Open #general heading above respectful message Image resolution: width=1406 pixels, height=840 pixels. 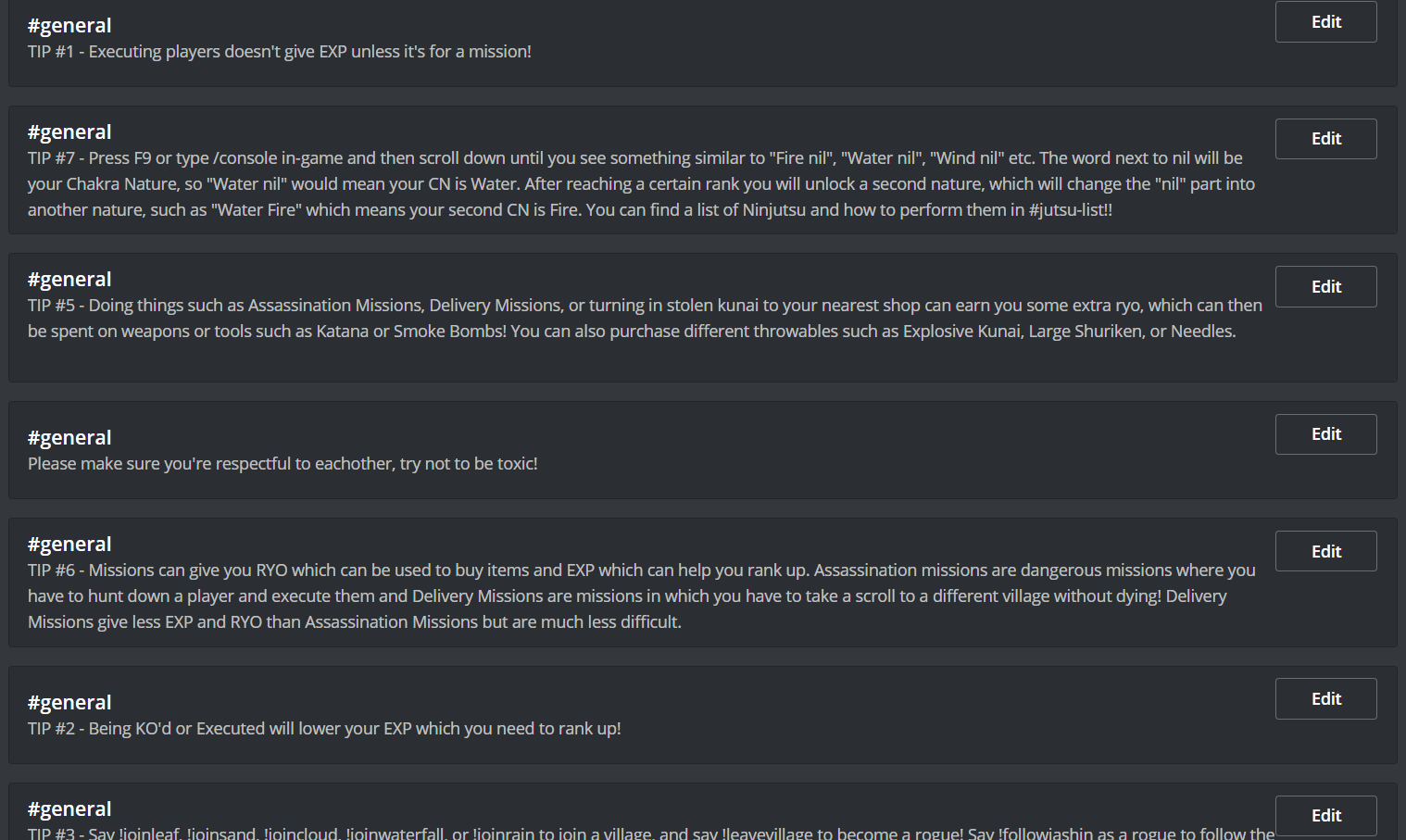69,438
